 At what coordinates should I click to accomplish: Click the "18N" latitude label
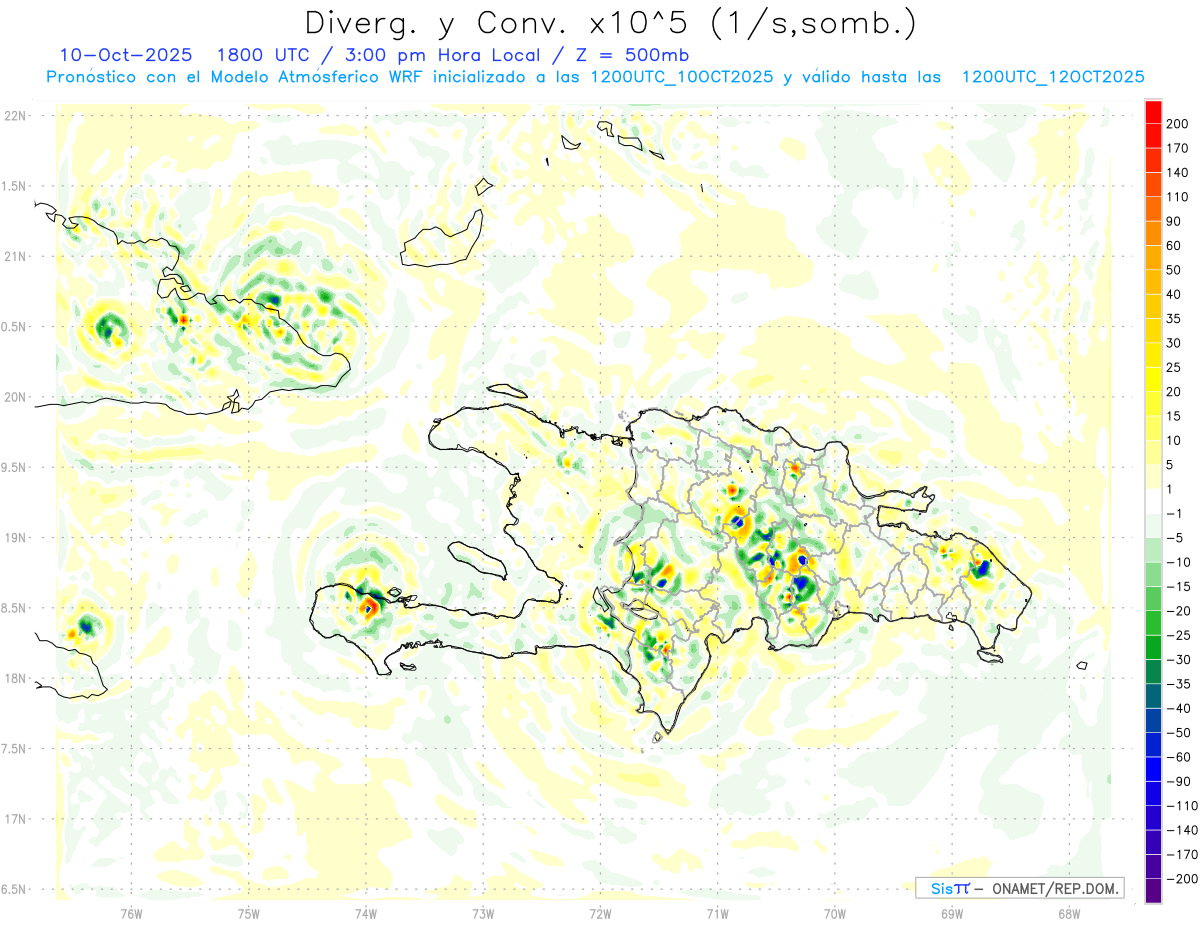click(x=15, y=678)
